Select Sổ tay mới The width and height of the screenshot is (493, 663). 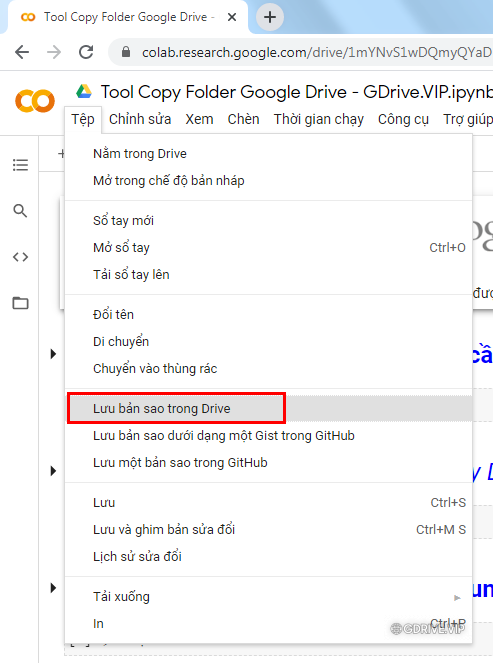pos(268,220)
